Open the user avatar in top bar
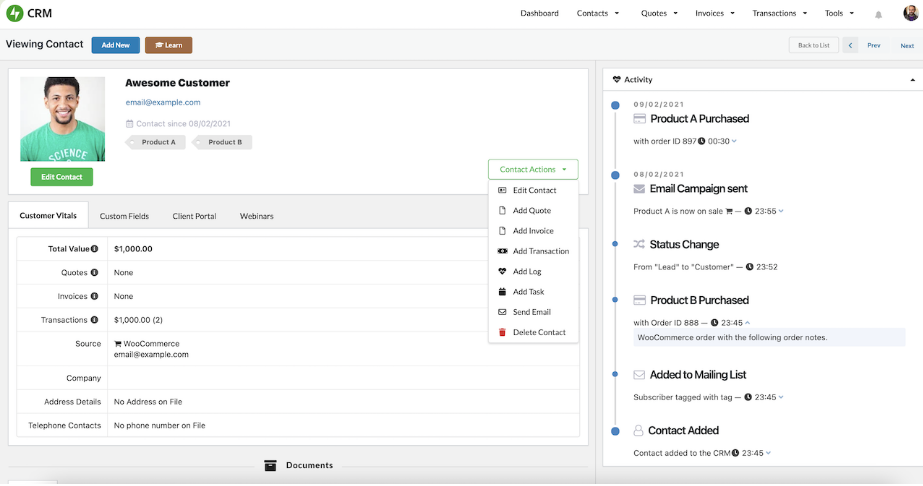 [x=909, y=13]
